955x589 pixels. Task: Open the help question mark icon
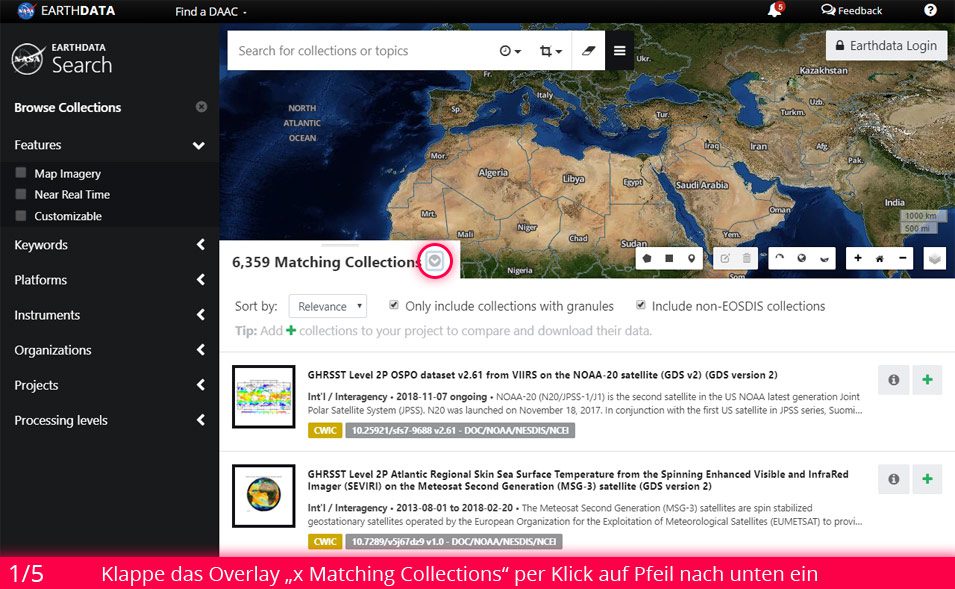930,10
